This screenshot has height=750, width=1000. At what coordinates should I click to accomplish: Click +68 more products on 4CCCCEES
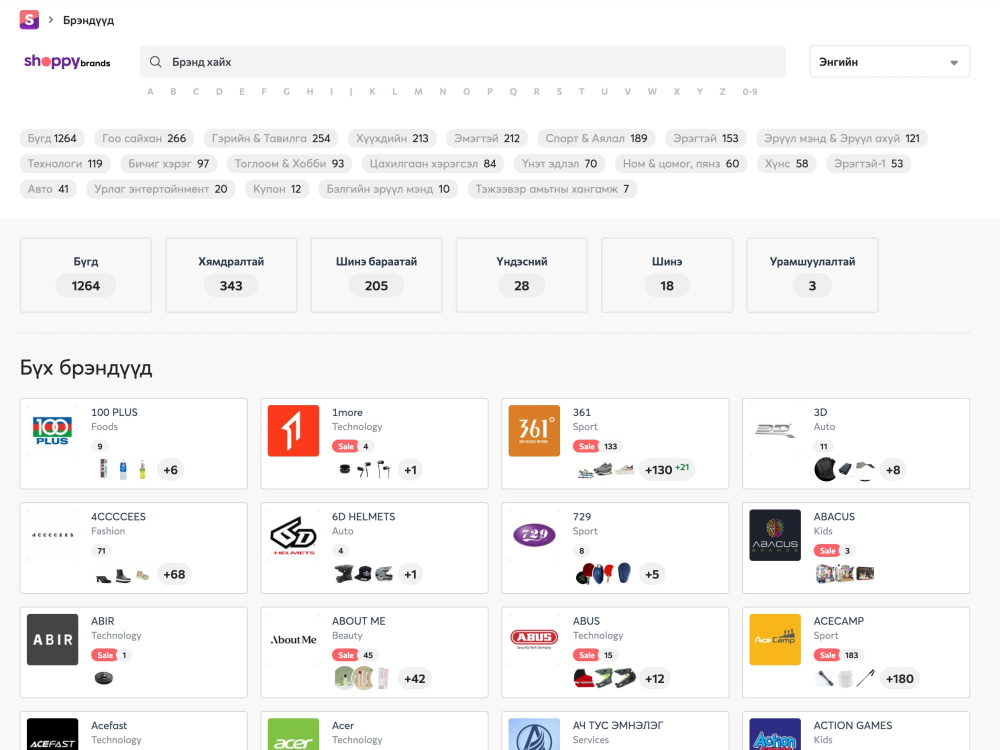tap(174, 575)
